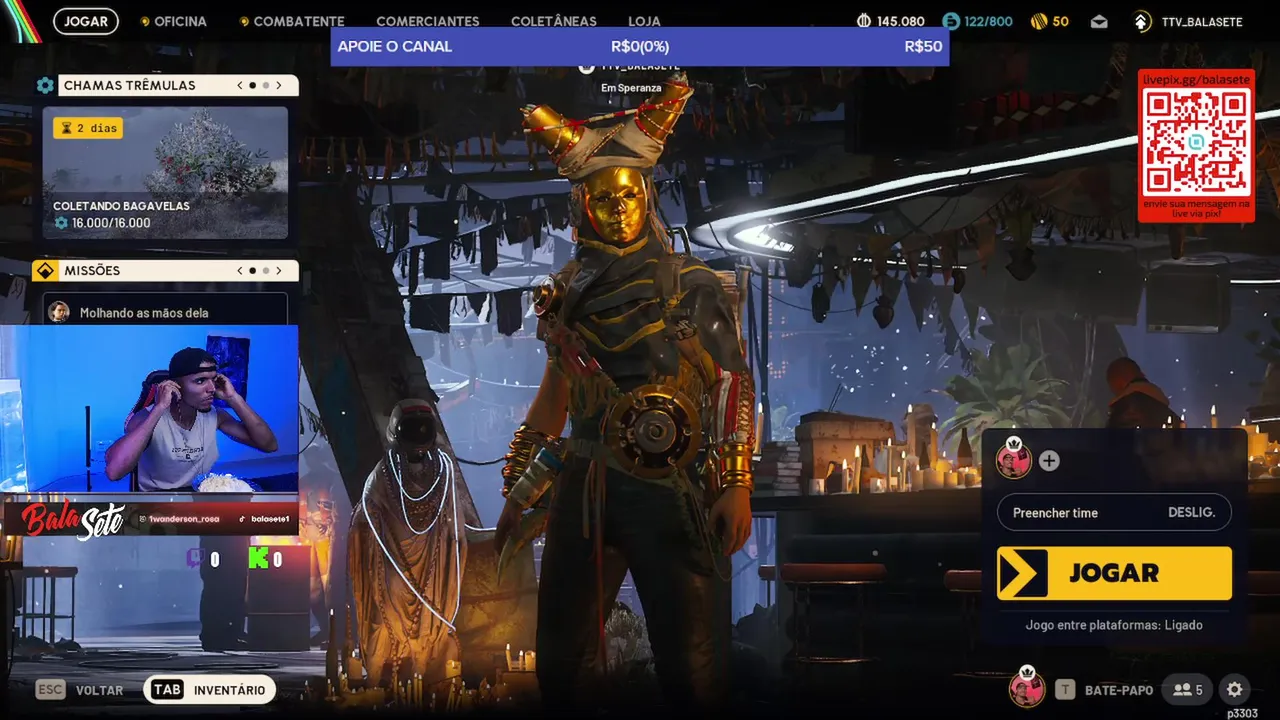This screenshot has height=720, width=1280.
Task: Open the COMERCIANTES tab
Action: pos(427,21)
